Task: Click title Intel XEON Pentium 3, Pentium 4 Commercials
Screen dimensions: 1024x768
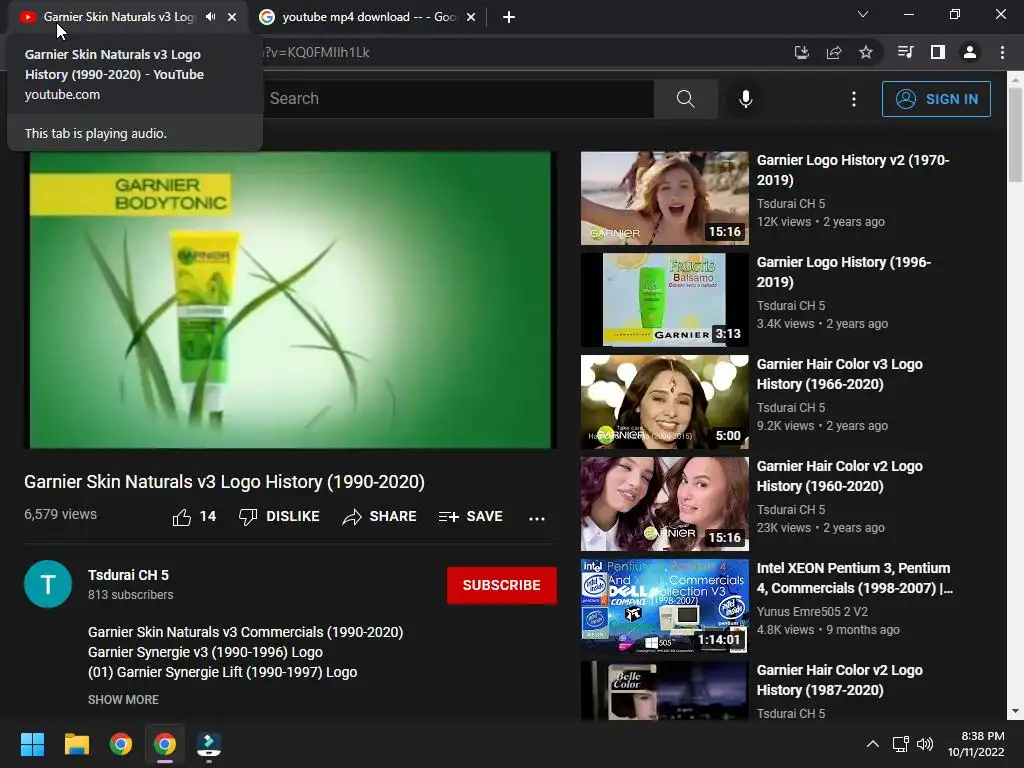Action: coord(855,578)
